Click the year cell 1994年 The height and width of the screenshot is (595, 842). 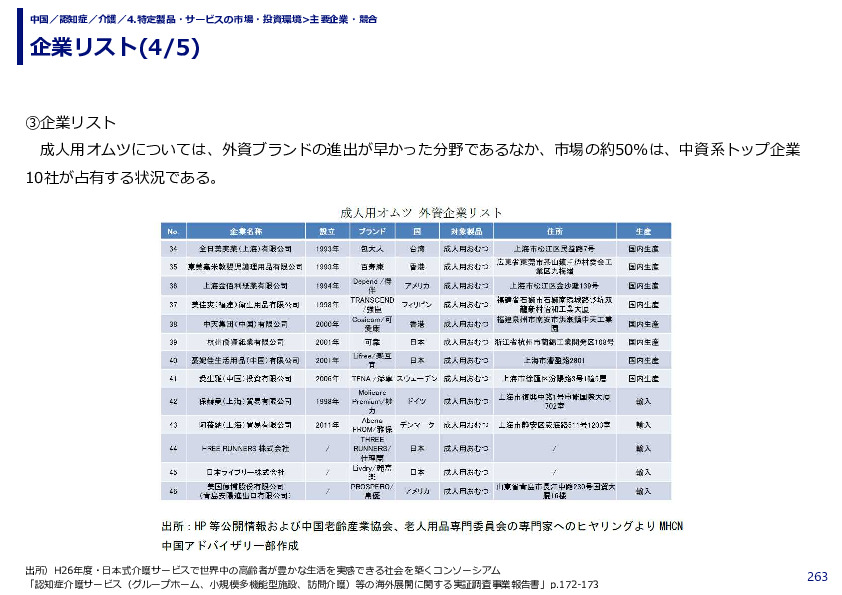(327, 286)
